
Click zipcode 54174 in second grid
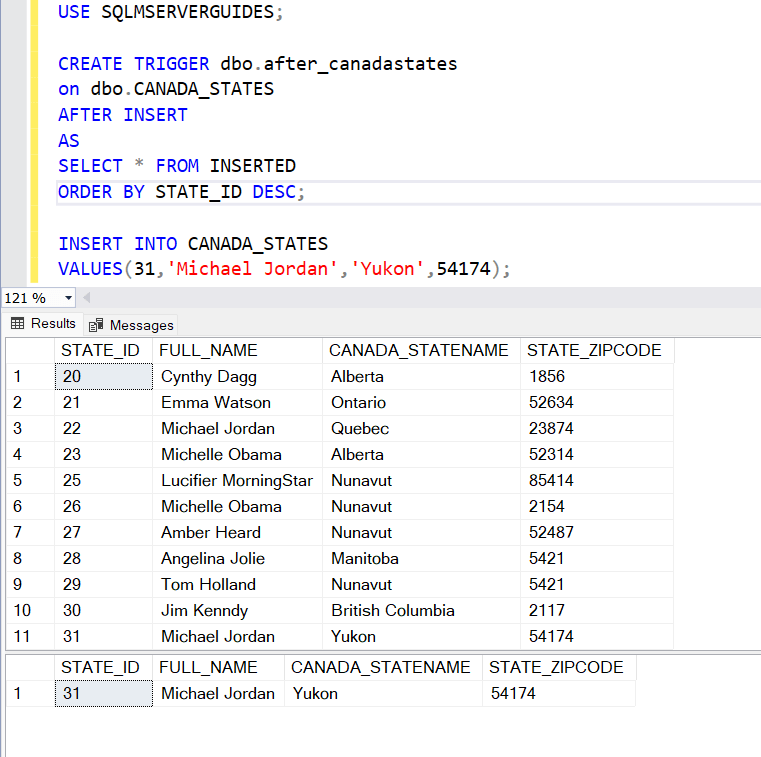coord(559,693)
